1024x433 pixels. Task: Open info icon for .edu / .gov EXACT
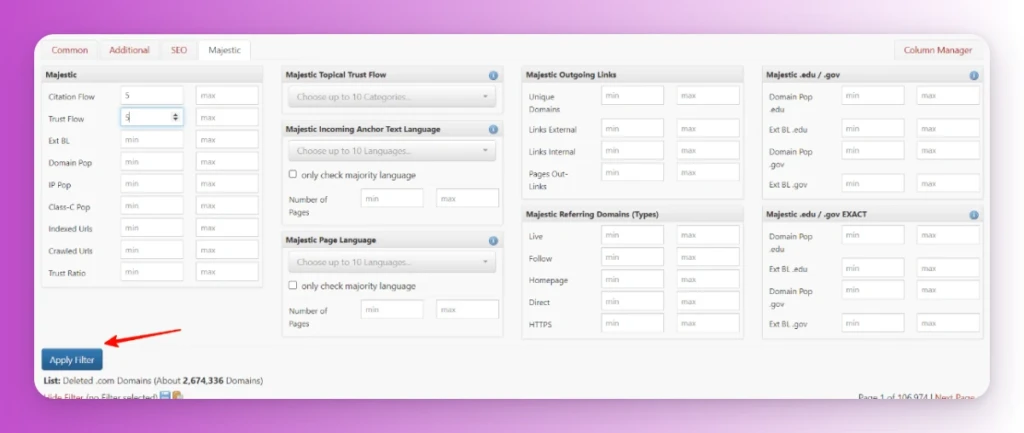[974, 215]
